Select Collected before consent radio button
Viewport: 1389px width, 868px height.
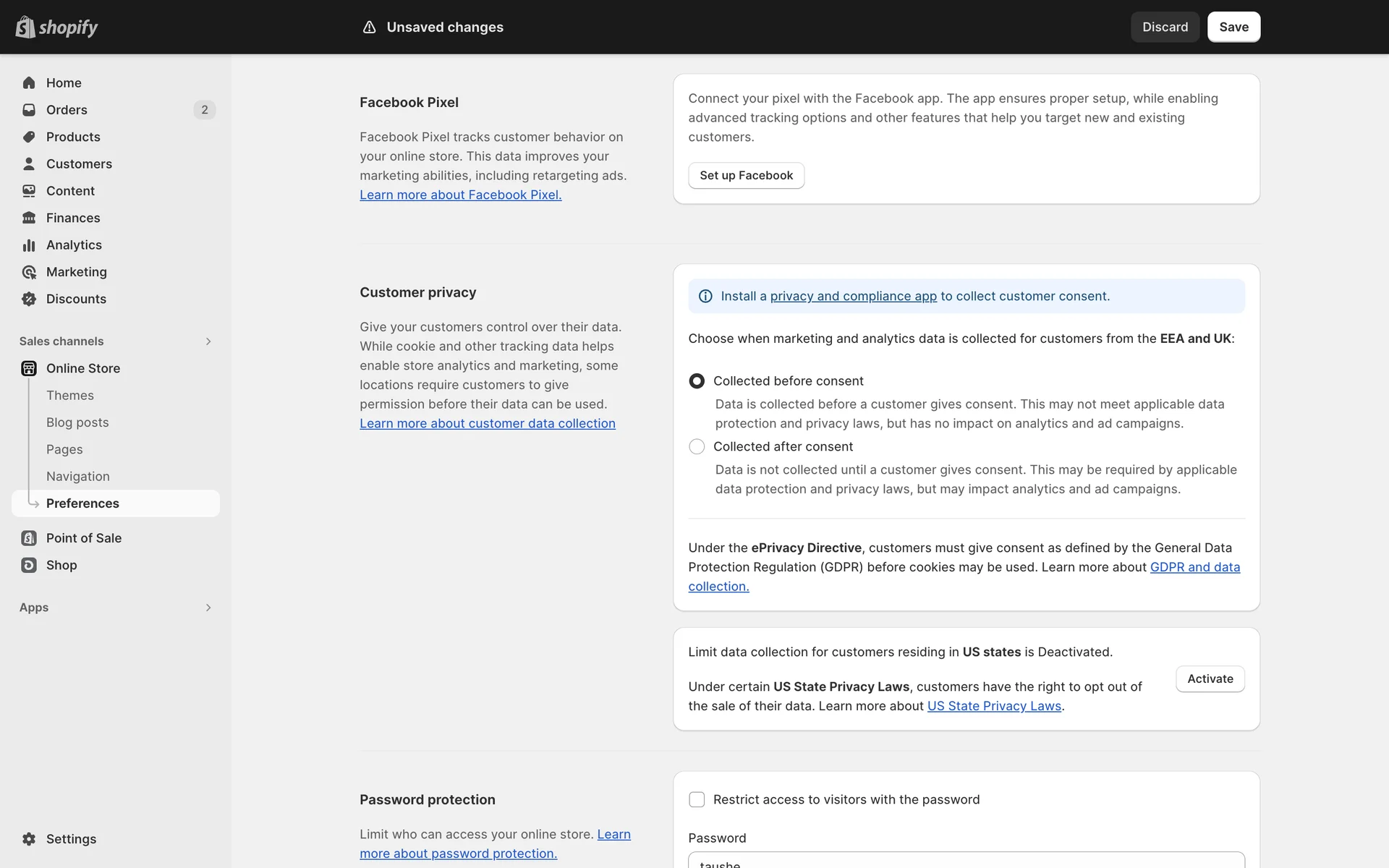point(697,381)
